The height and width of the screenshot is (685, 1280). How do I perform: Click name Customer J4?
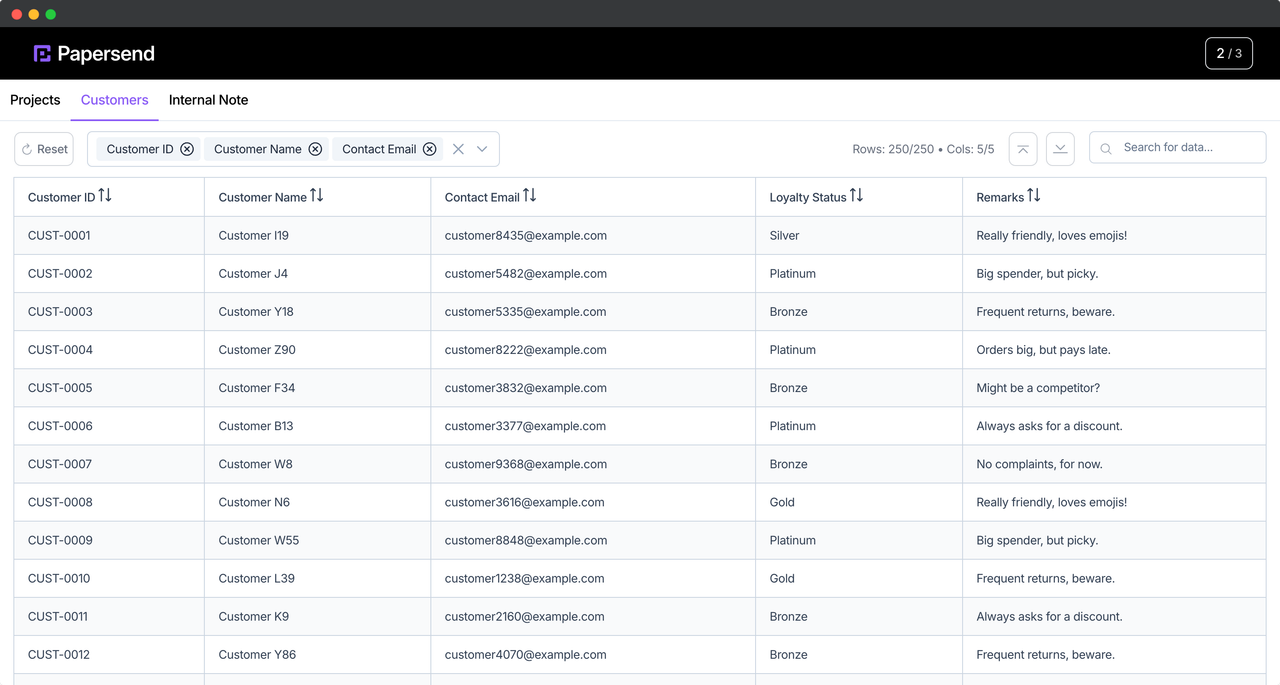pos(253,274)
